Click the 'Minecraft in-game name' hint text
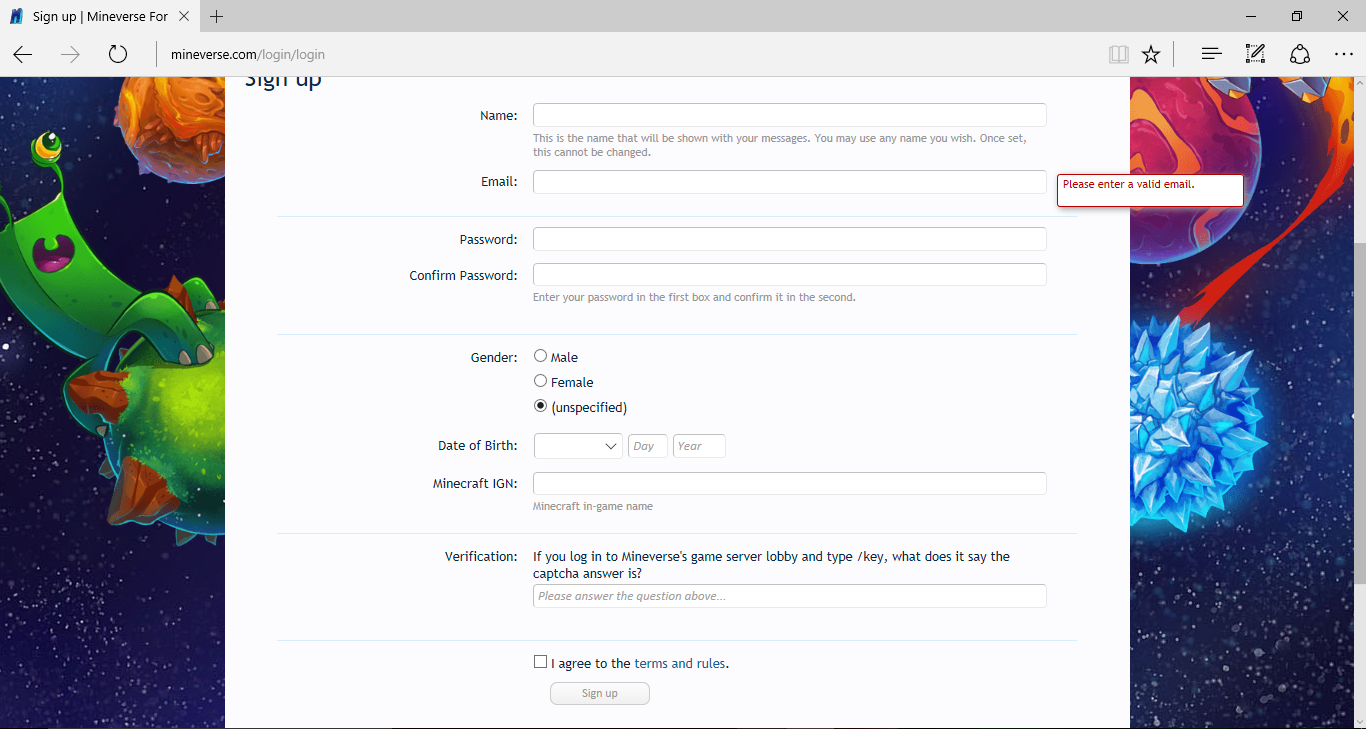The image size is (1366, 729). coord(593,506)
